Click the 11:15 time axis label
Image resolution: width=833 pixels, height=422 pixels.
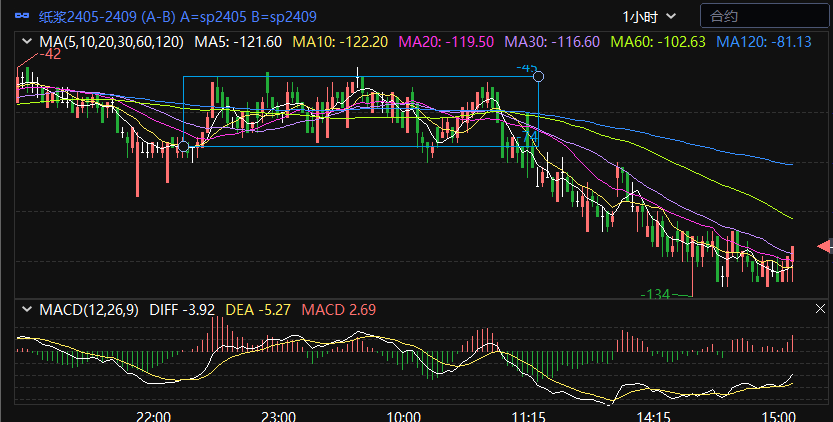click(x=527, y=415)
